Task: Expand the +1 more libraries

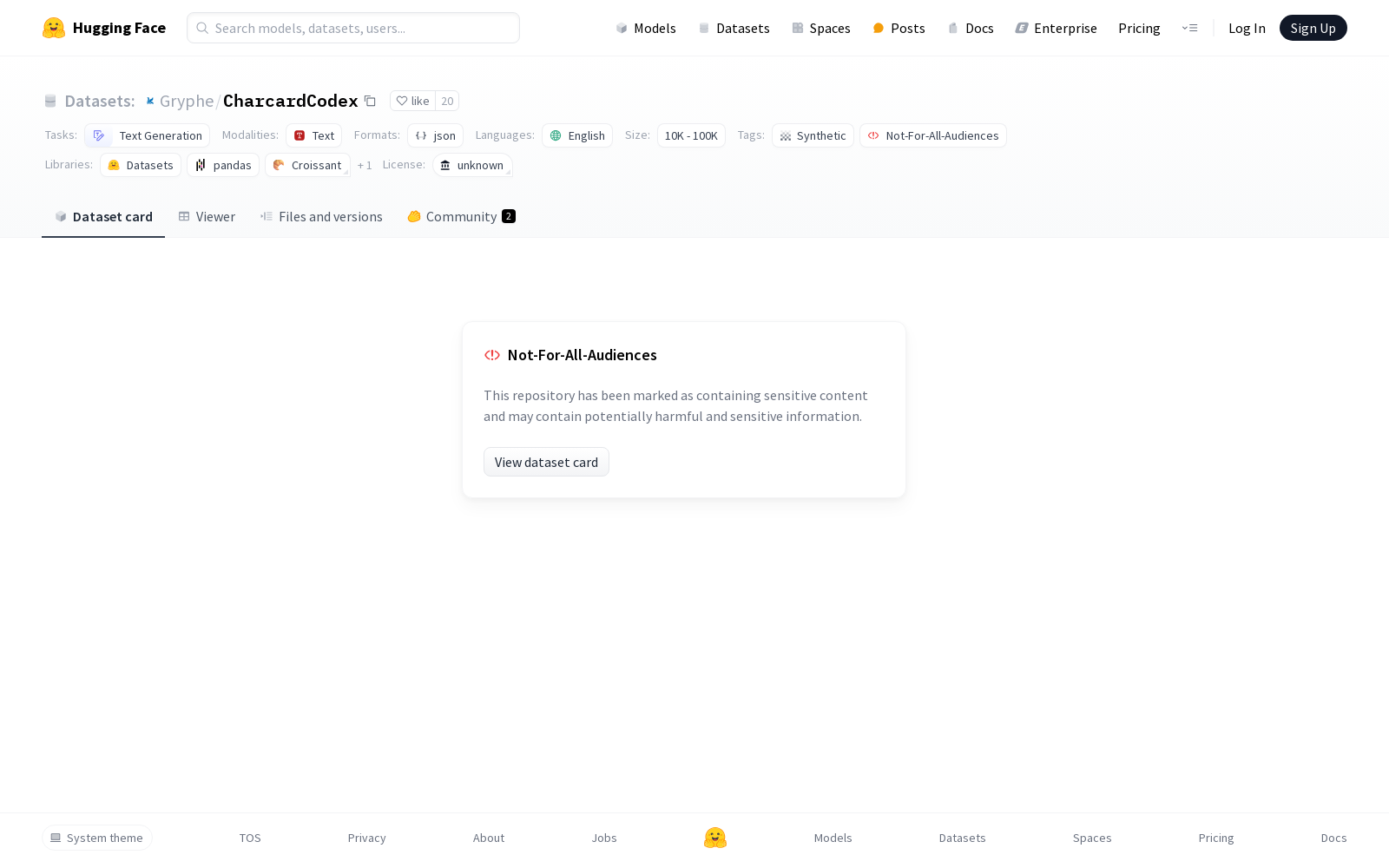Action: (x=365, y=165)
